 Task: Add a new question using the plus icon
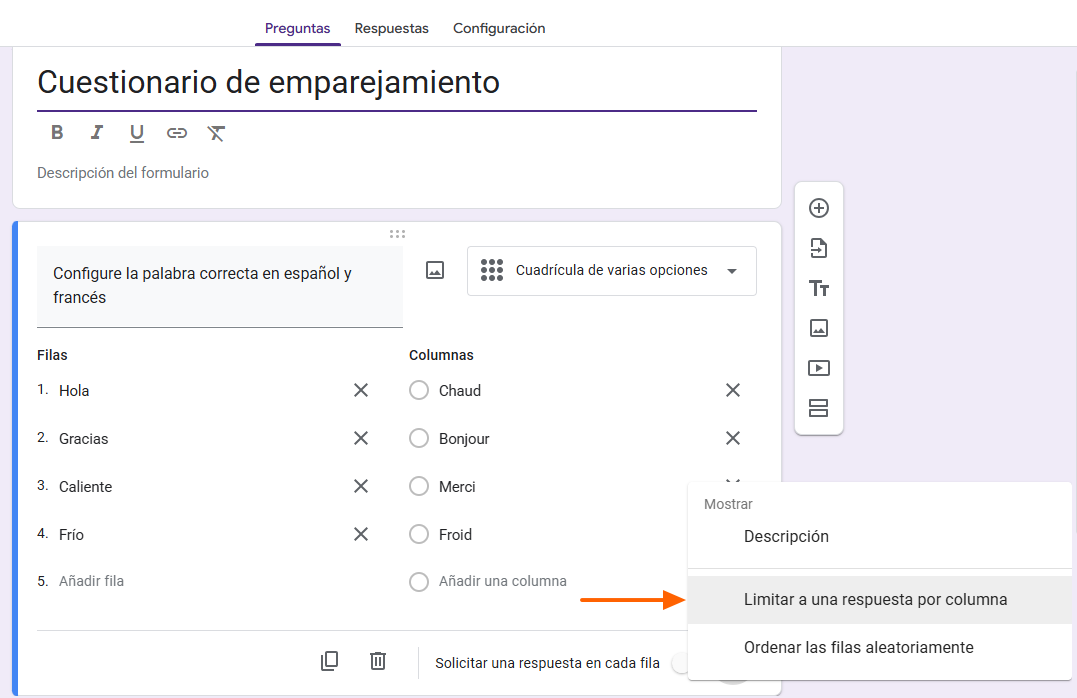(819, 208)
